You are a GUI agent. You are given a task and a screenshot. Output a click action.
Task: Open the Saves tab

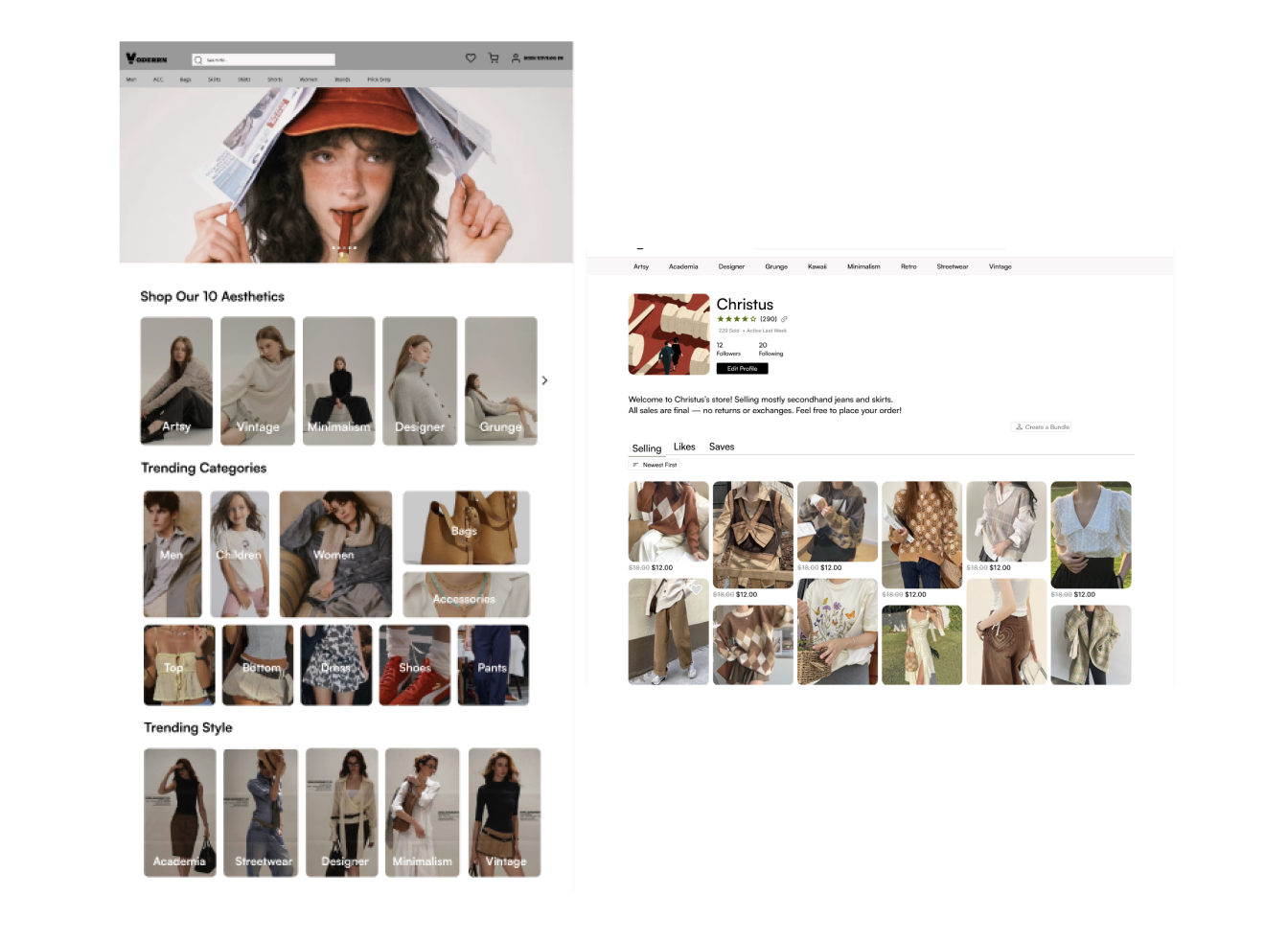(722, 447)
